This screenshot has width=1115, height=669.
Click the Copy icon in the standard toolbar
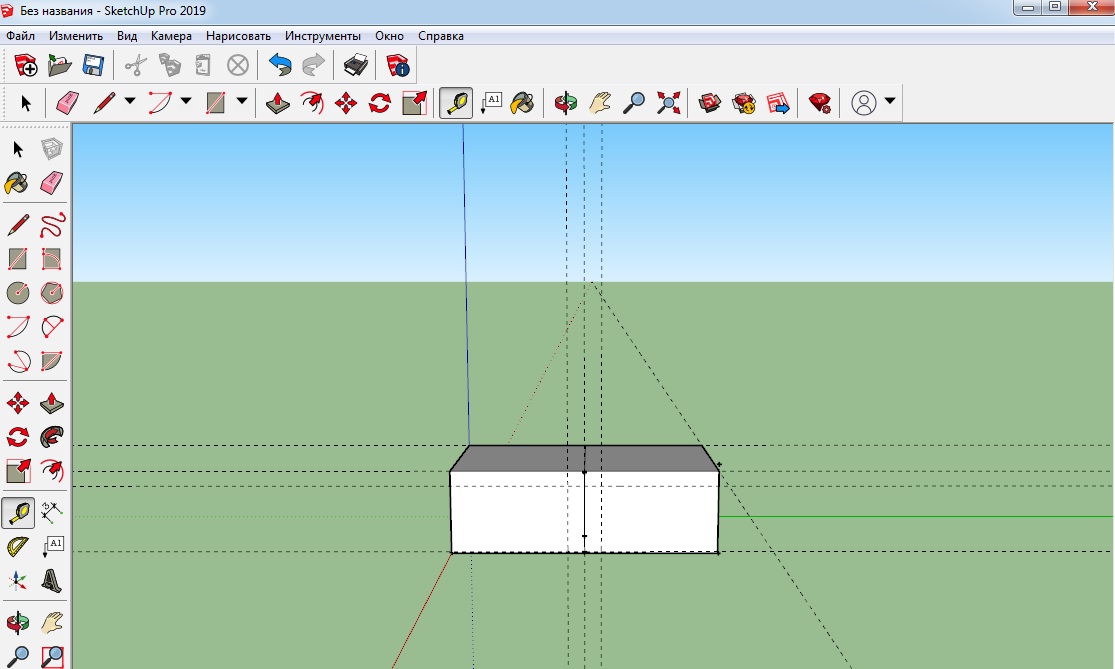point(169,65)
